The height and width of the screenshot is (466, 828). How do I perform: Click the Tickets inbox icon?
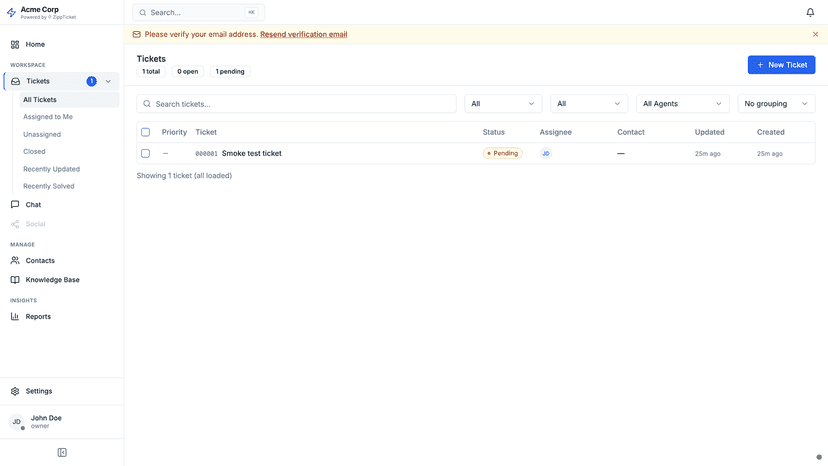[x=15, y=81]
